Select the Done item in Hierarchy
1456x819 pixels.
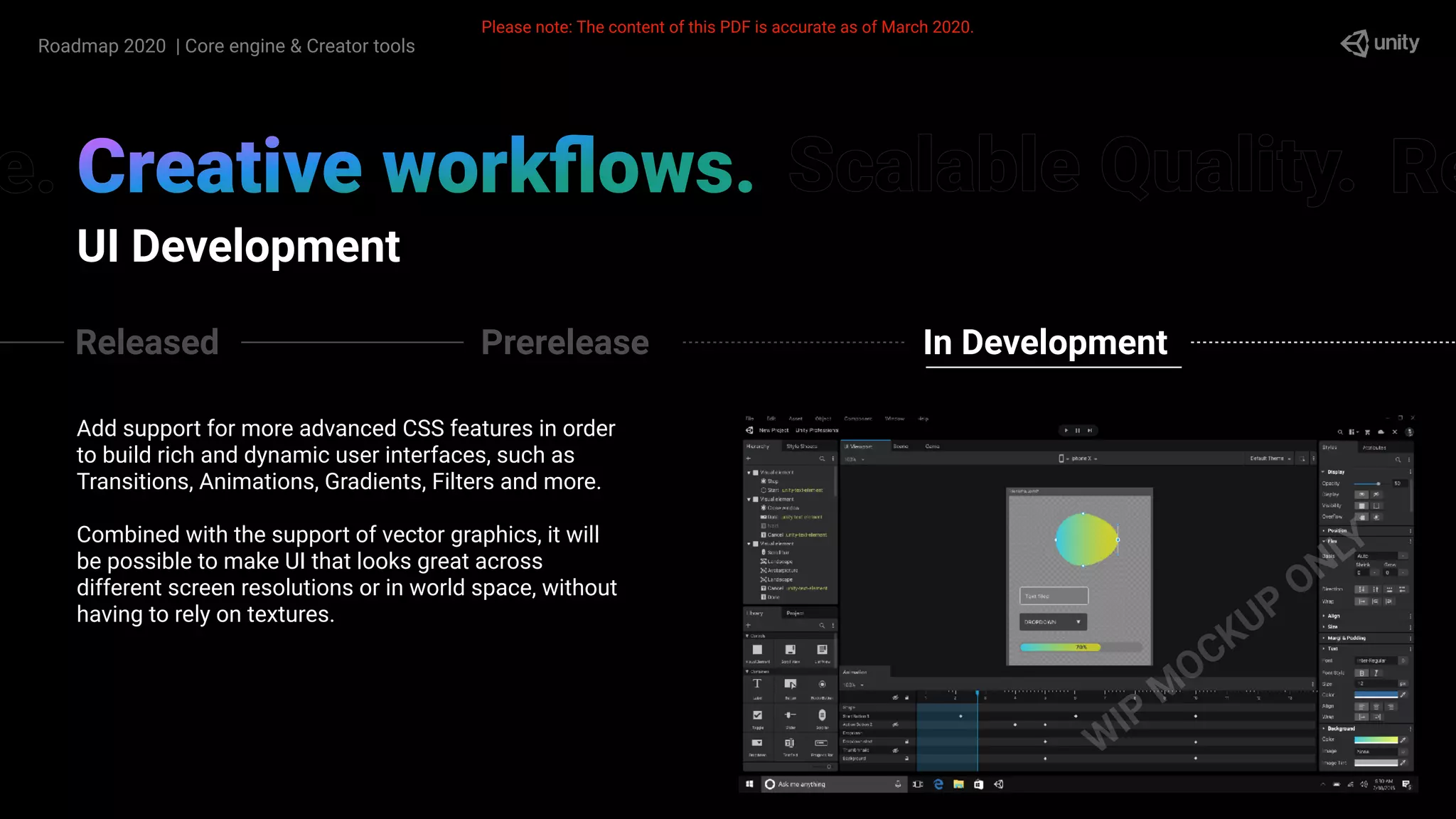771,597
